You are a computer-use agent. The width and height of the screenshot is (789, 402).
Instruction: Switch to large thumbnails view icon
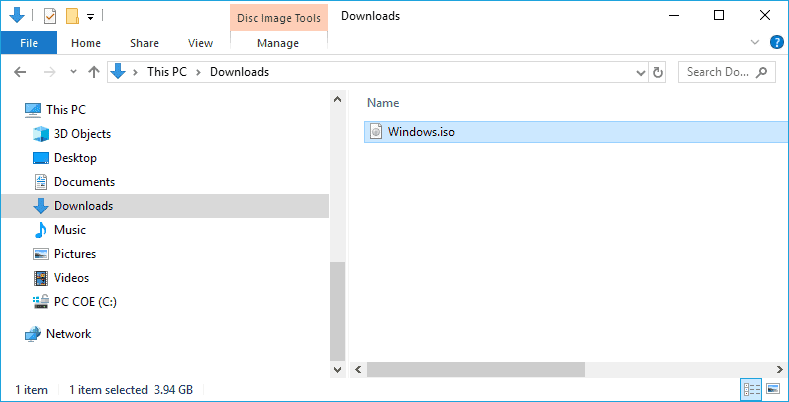(x=772, y=389)
